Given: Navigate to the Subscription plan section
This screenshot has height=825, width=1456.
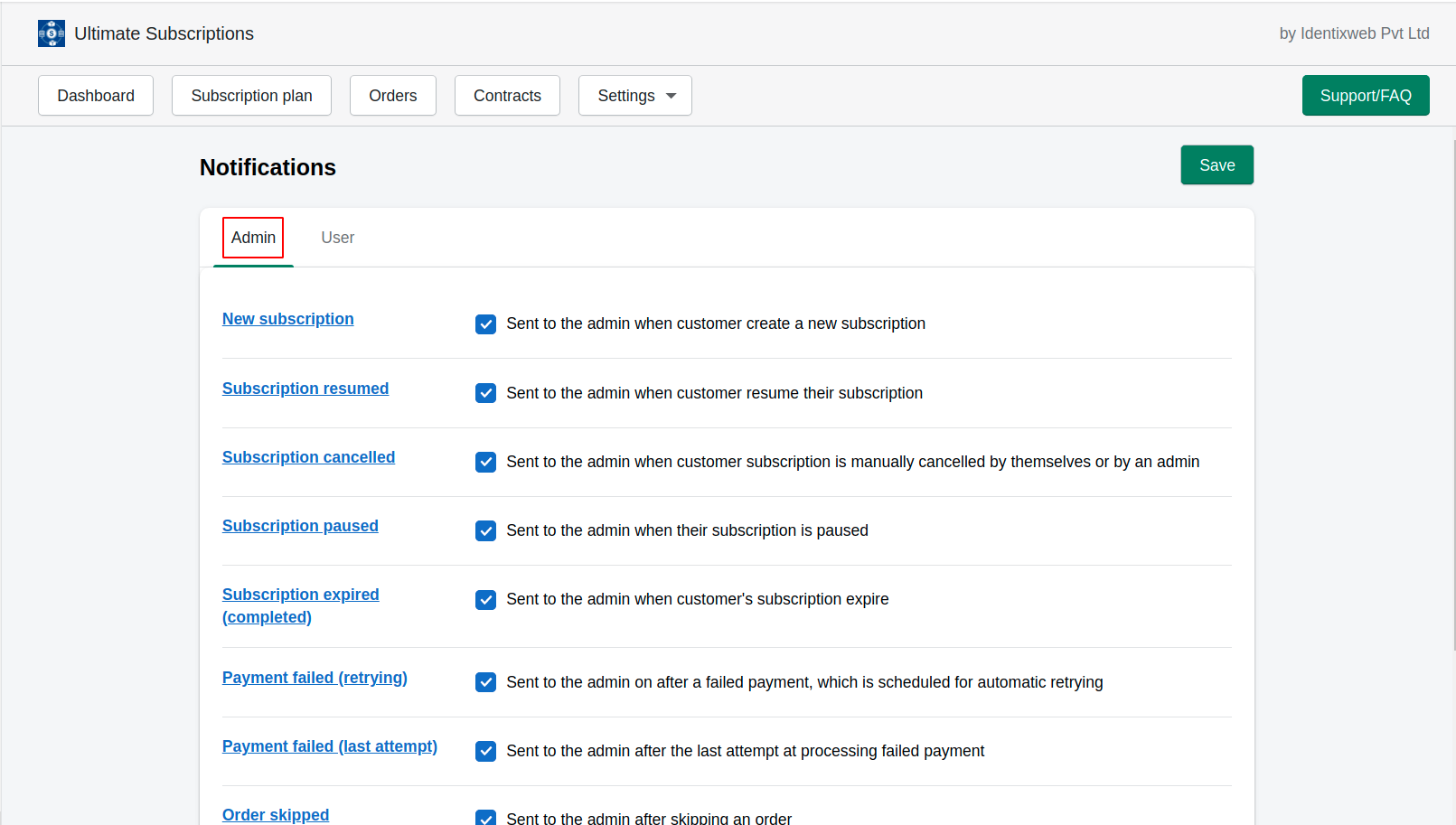Looking at the screenshot, I should pyautogui.click(x=251, y=95).
